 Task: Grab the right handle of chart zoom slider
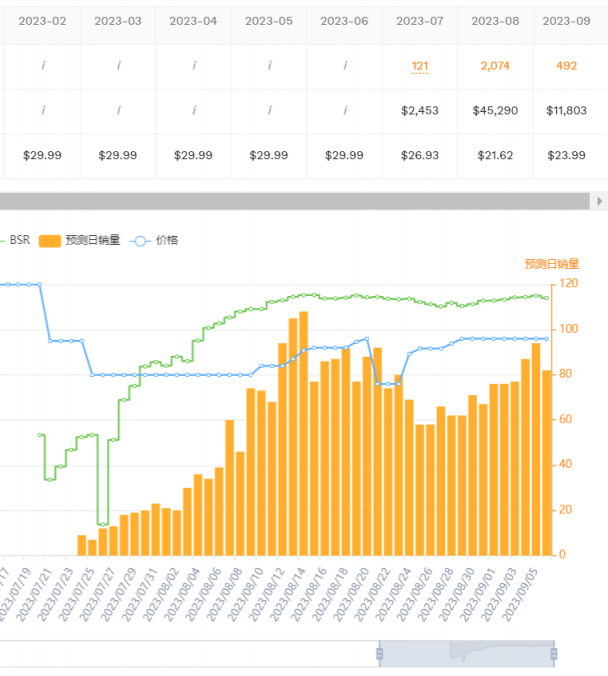554,654
